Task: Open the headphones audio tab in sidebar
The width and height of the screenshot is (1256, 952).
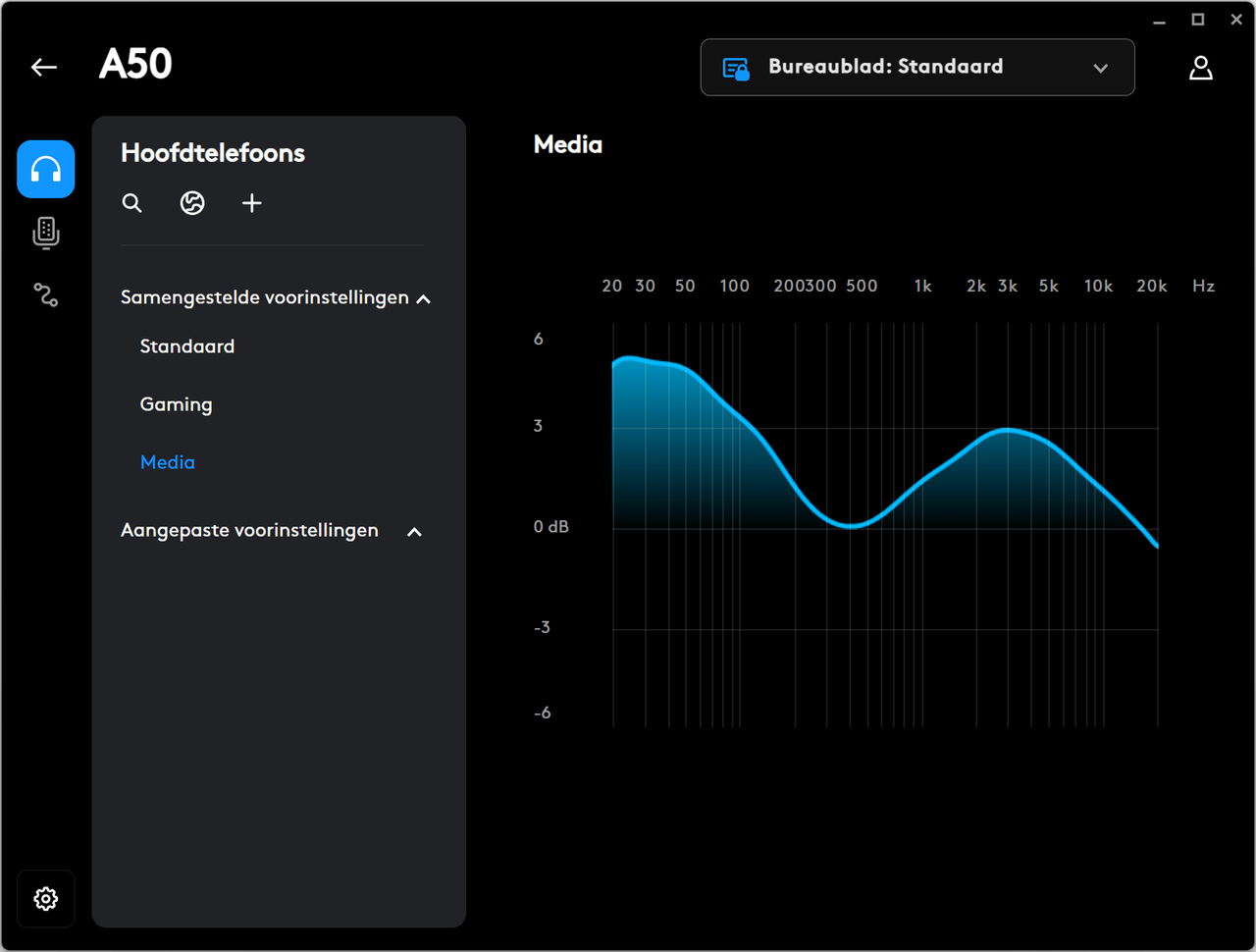Action: tap(46, 169)
